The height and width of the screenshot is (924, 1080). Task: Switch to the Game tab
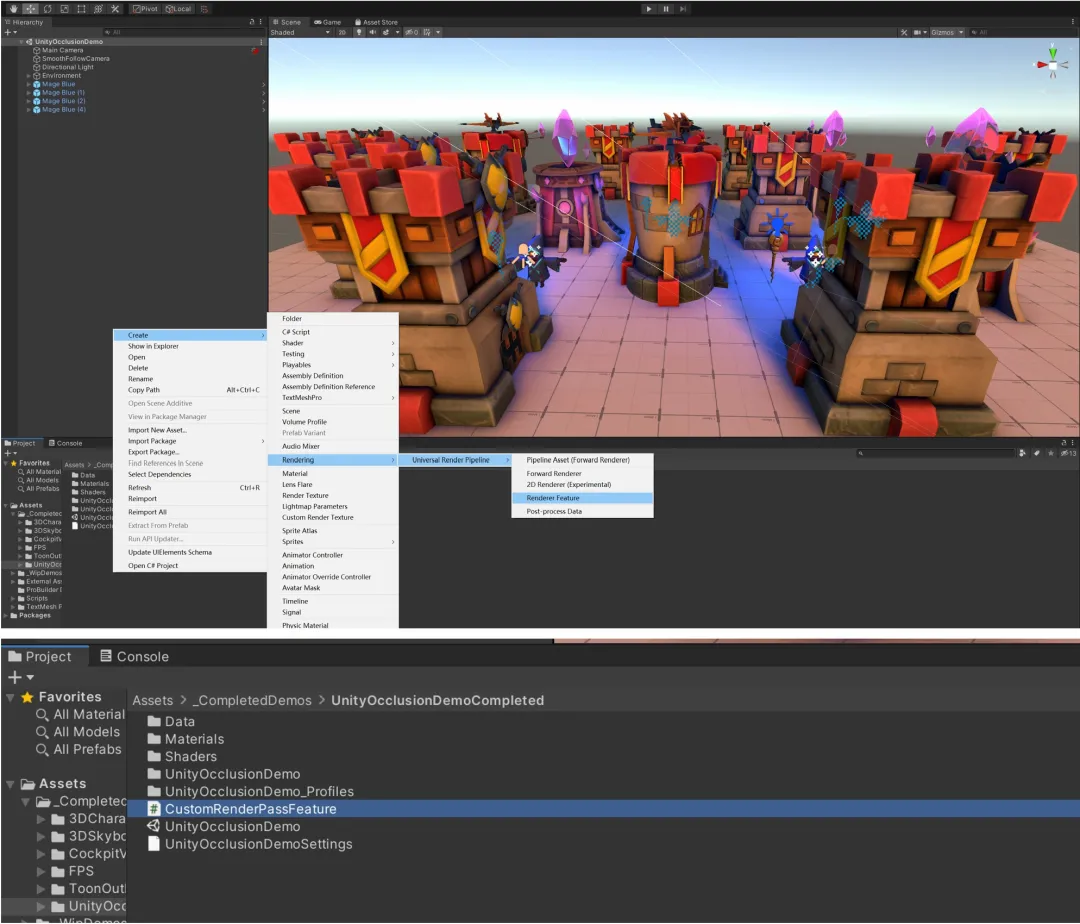[328, 22]
